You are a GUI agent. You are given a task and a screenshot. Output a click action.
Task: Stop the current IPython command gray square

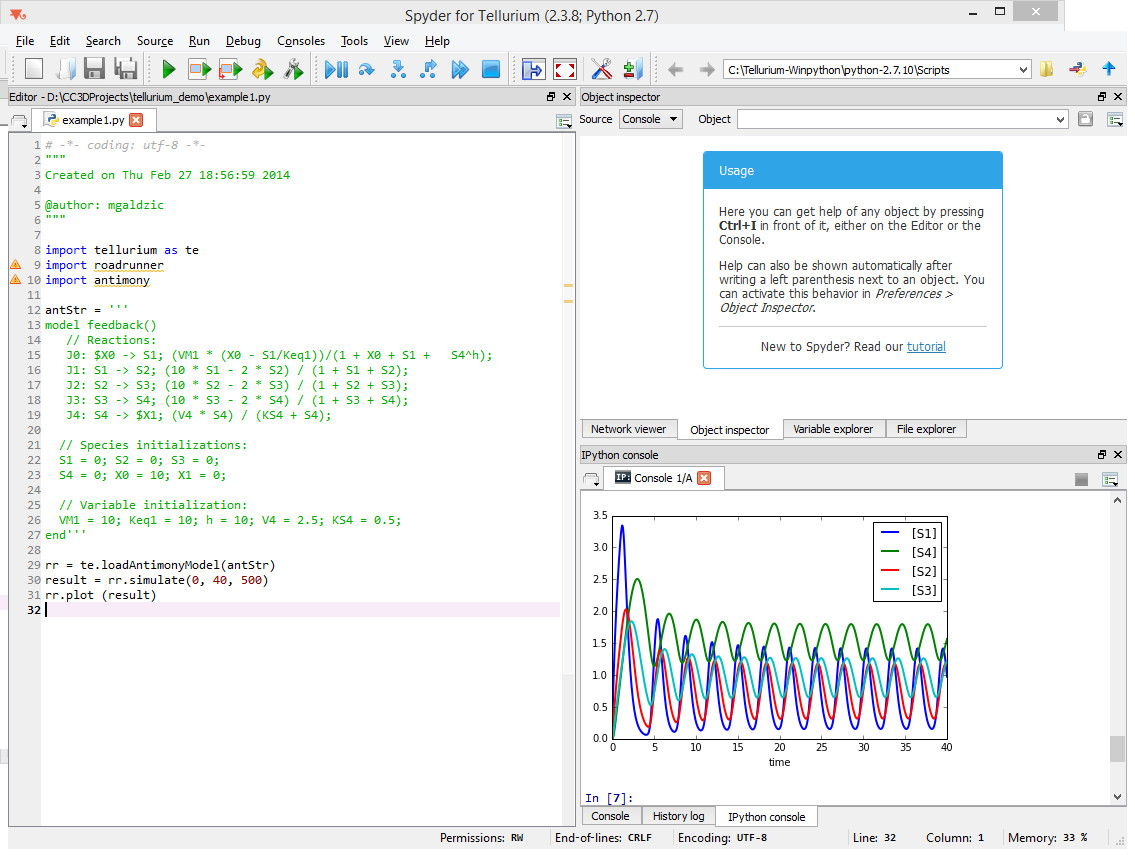coord(1081,479)
